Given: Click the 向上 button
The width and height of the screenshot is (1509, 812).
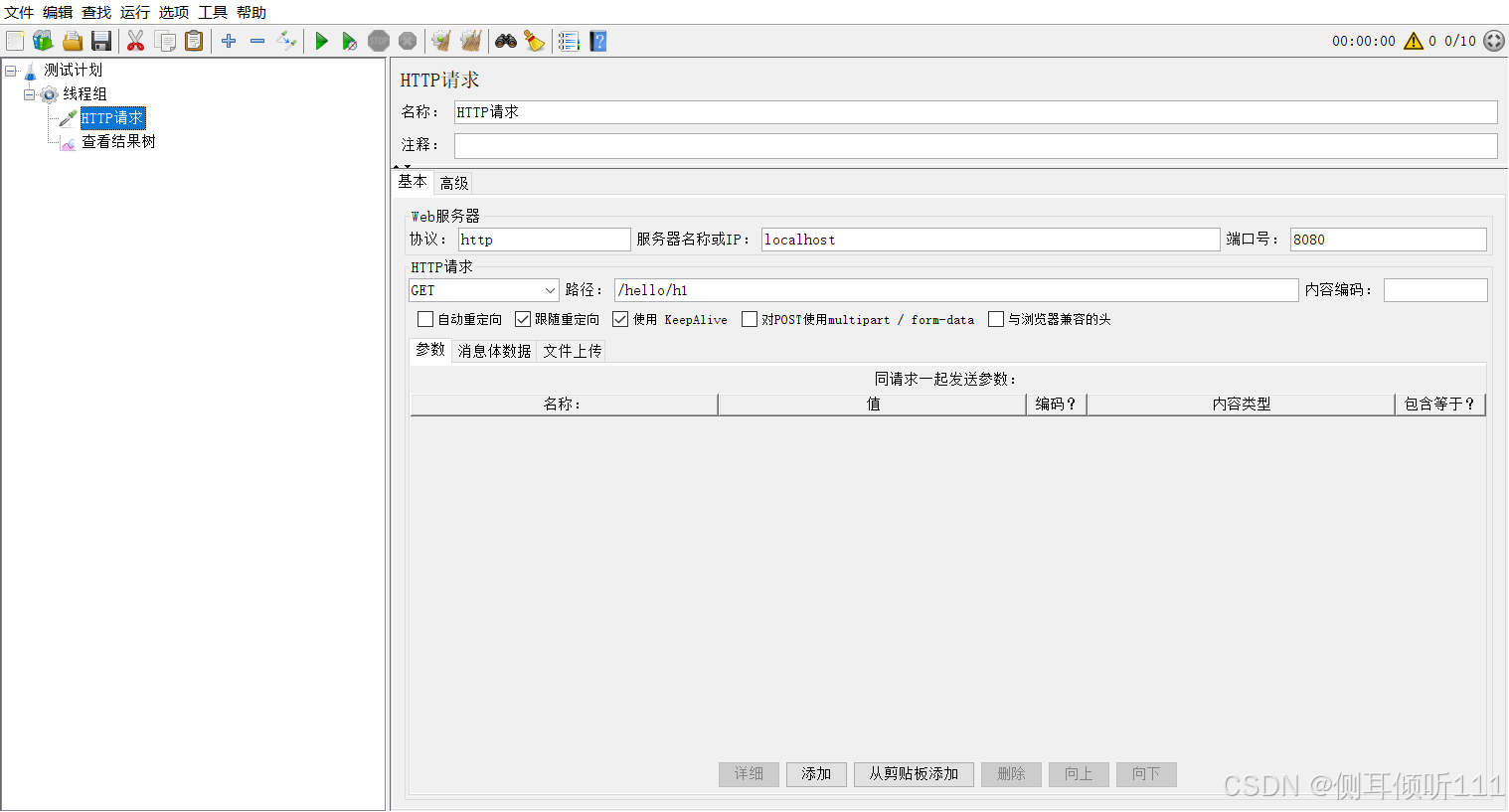Looking at the screenshot, I should (1079, 774).
